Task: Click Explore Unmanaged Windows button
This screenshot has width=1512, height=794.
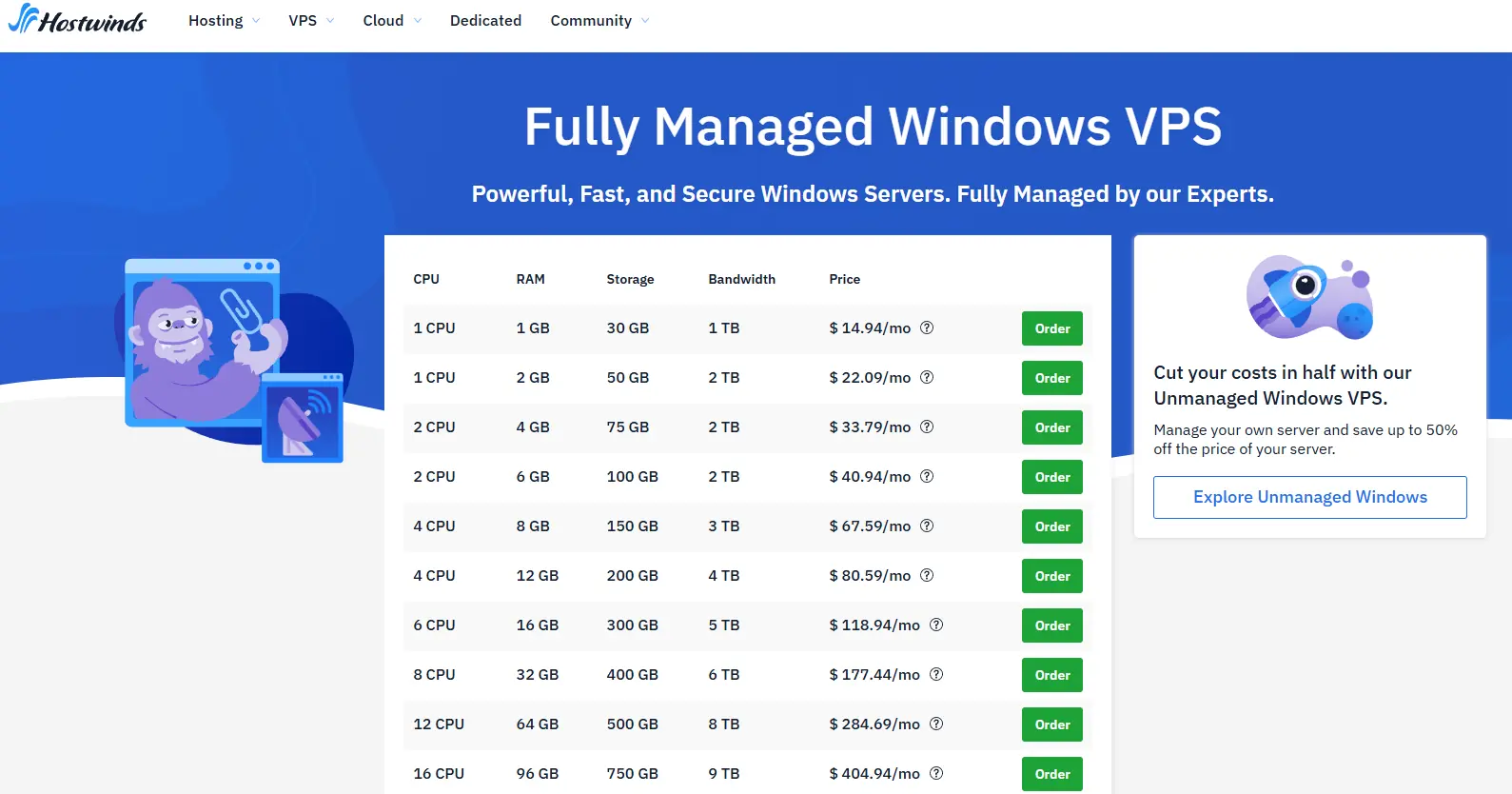Action: (x=1310, y=497)
